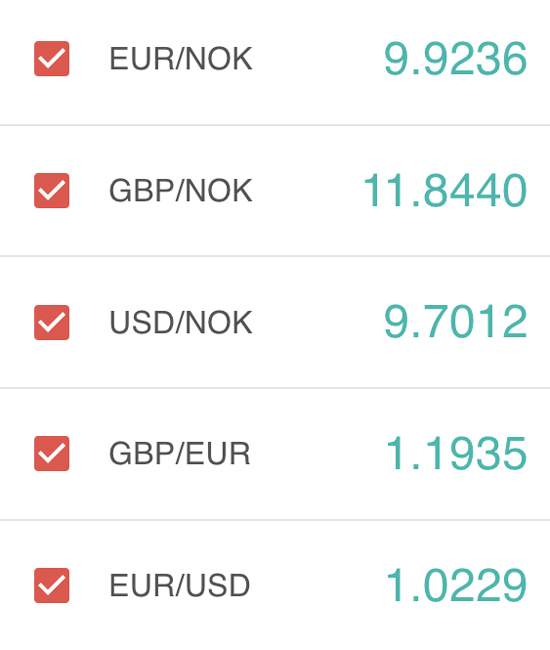Click the 9.7012 rate value
The width and height of the screenshot is (550, 650).
[x=456, y=322]
